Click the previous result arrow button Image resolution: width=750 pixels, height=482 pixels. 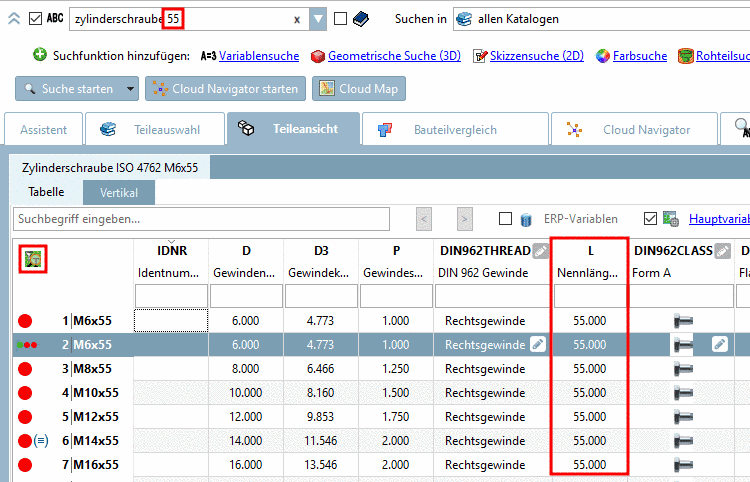[x=424, y=219]
